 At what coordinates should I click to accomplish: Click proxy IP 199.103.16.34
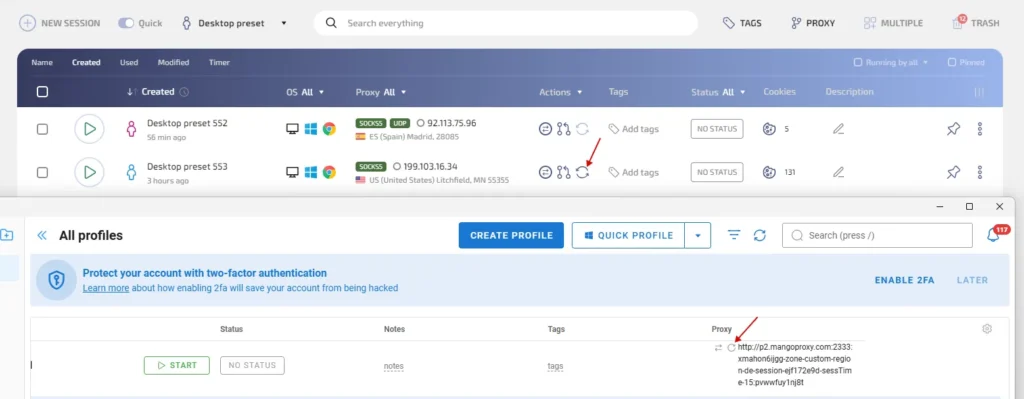pos(430,166)
